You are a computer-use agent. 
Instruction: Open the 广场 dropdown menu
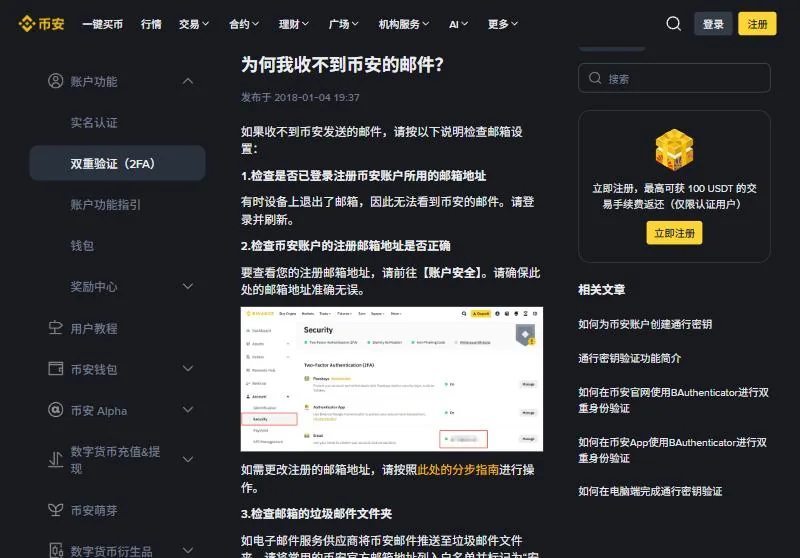pyautogui.click(x=343, y=24)
